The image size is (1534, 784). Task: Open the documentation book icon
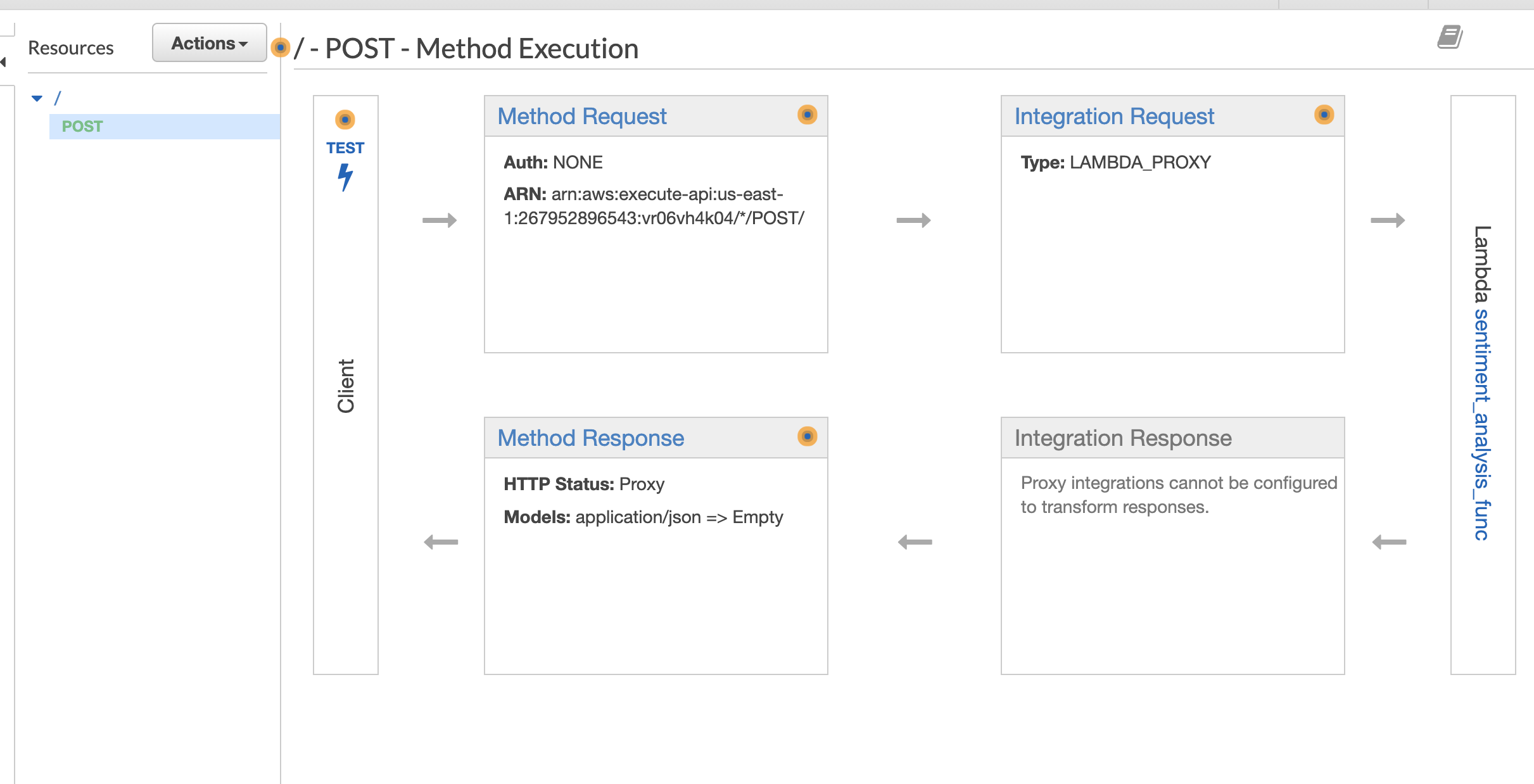(x=1449, y=37)
